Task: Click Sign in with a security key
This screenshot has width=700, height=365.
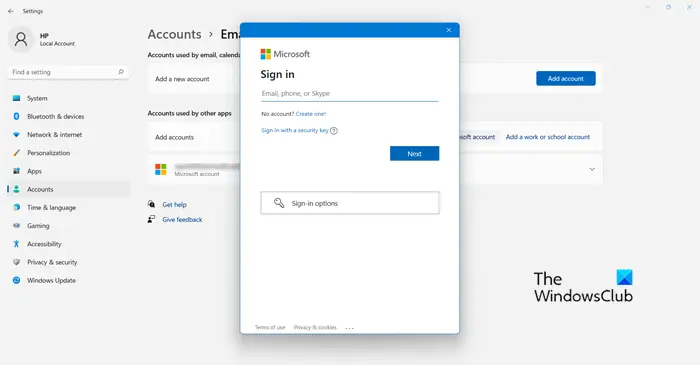Action: click(295, 130)
